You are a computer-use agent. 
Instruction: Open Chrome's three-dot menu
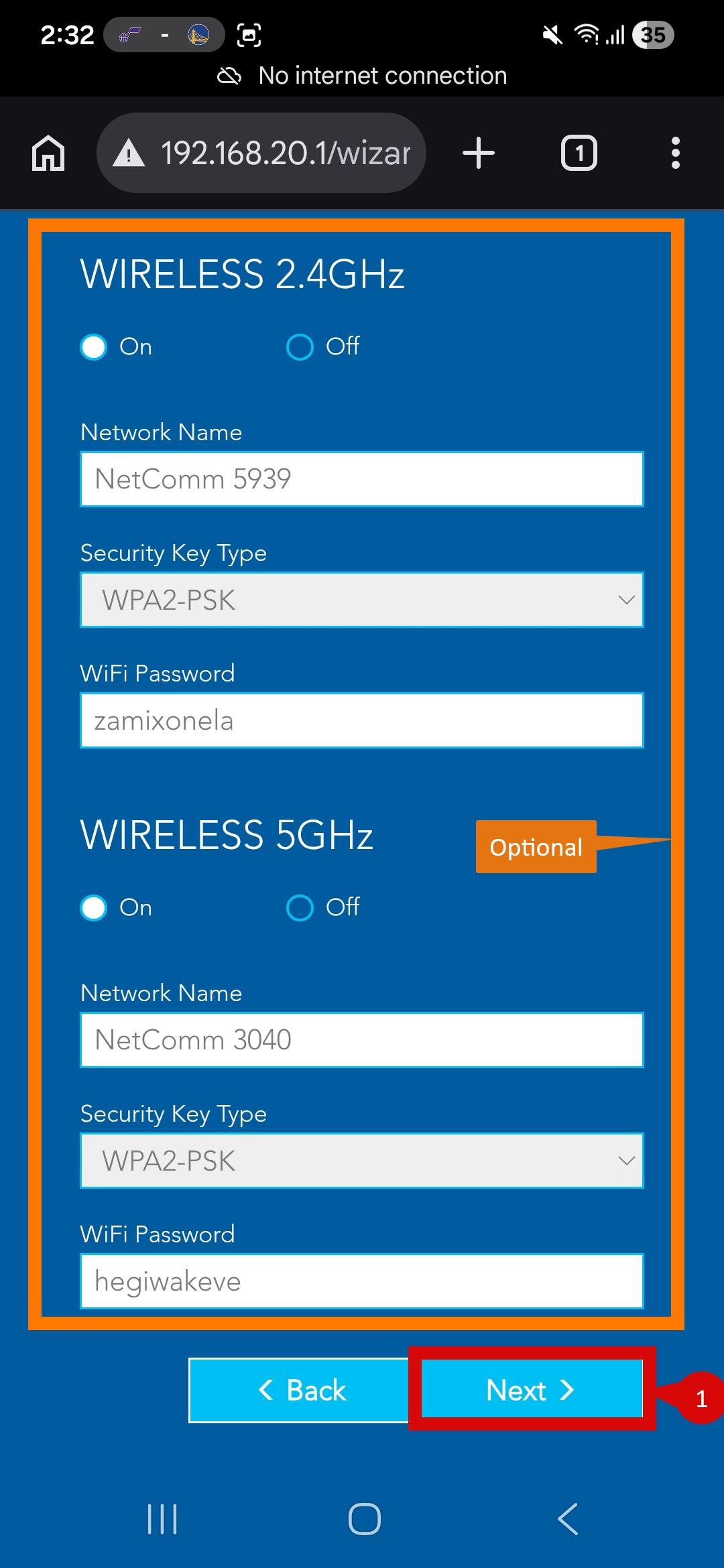coord(676,152)
